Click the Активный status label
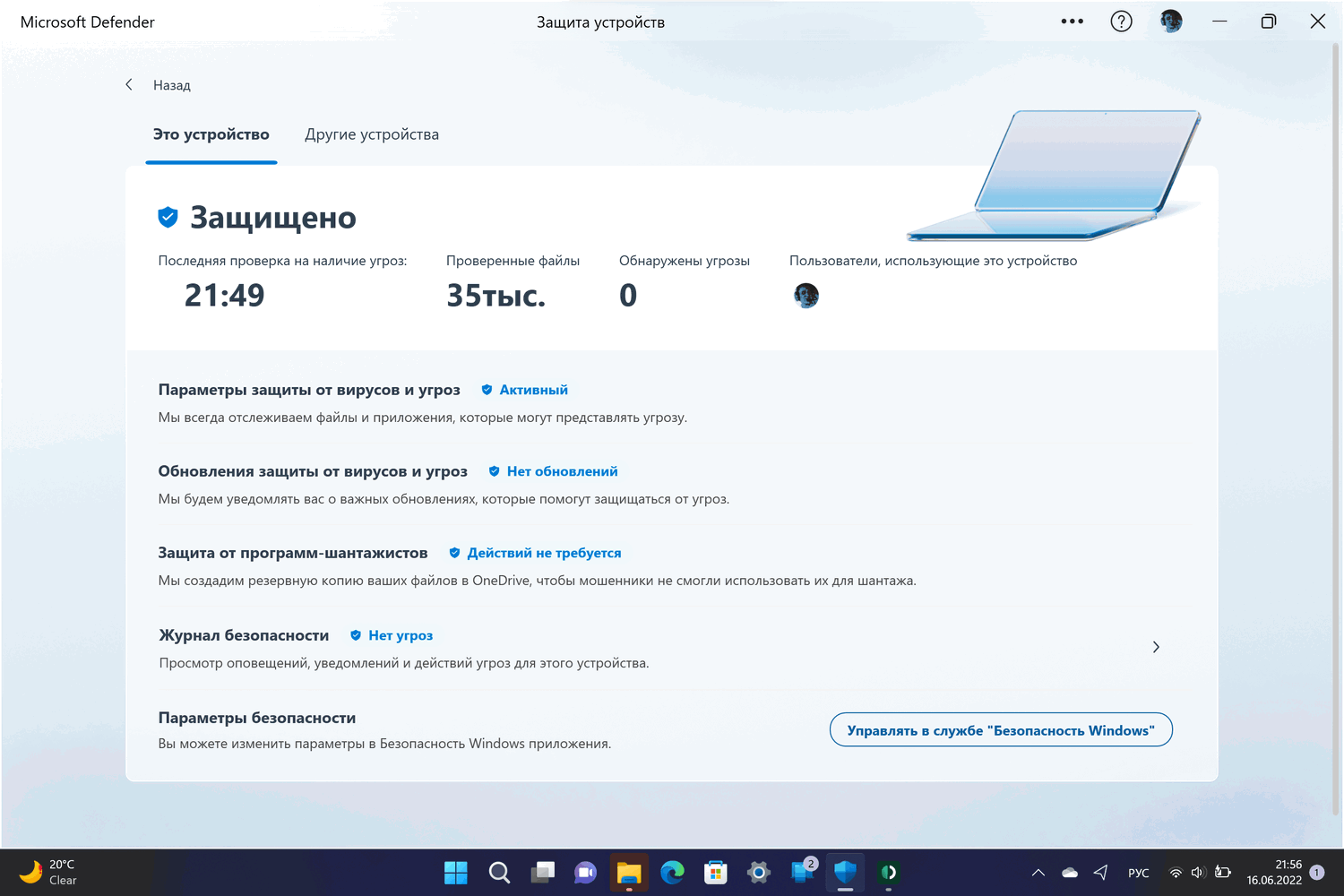 click(x=534, y=390)
